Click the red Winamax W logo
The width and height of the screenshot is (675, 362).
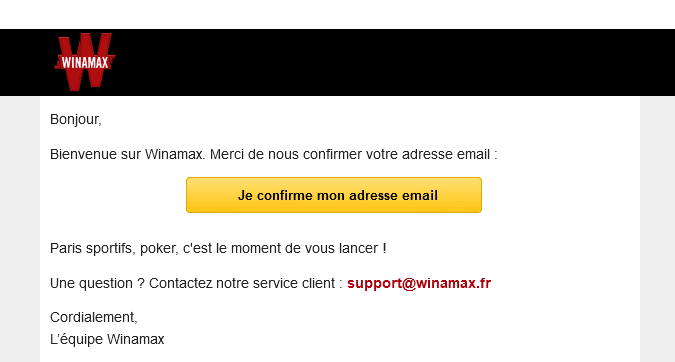click(85, 62)
